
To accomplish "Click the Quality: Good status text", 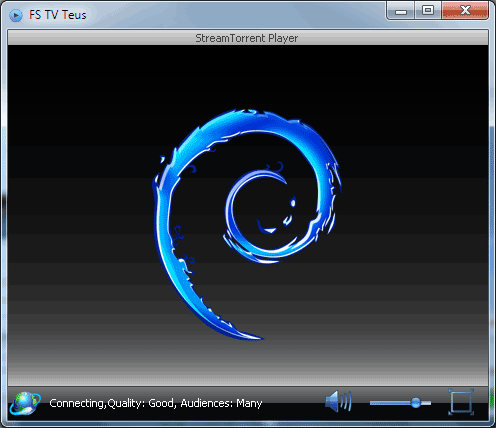I will pyautogui.click(x=141, y=403).
